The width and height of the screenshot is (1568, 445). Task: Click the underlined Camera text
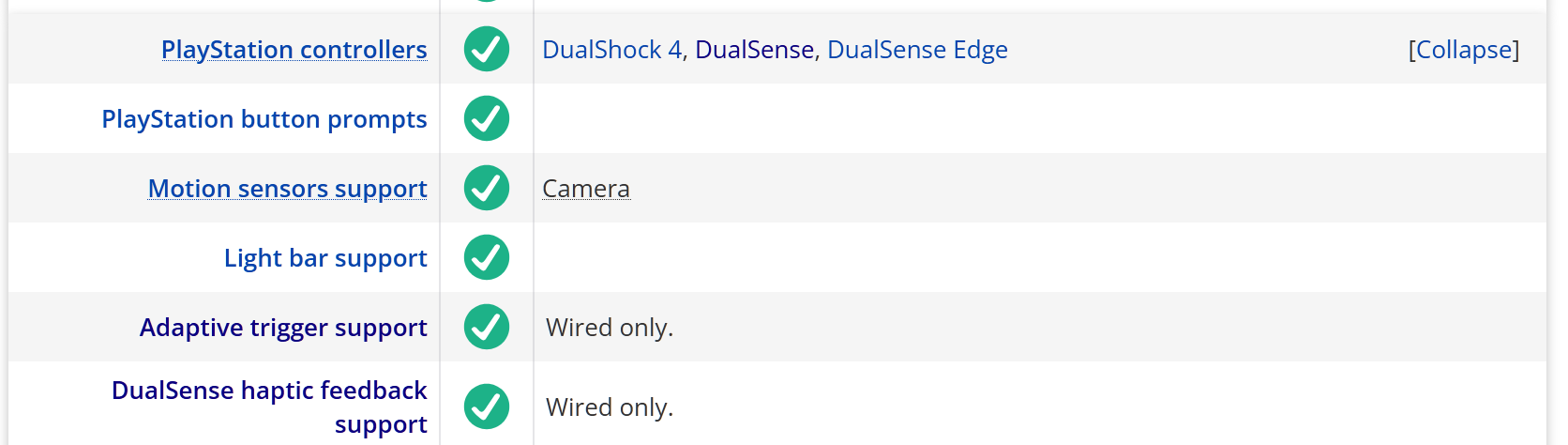pos(585,189)
